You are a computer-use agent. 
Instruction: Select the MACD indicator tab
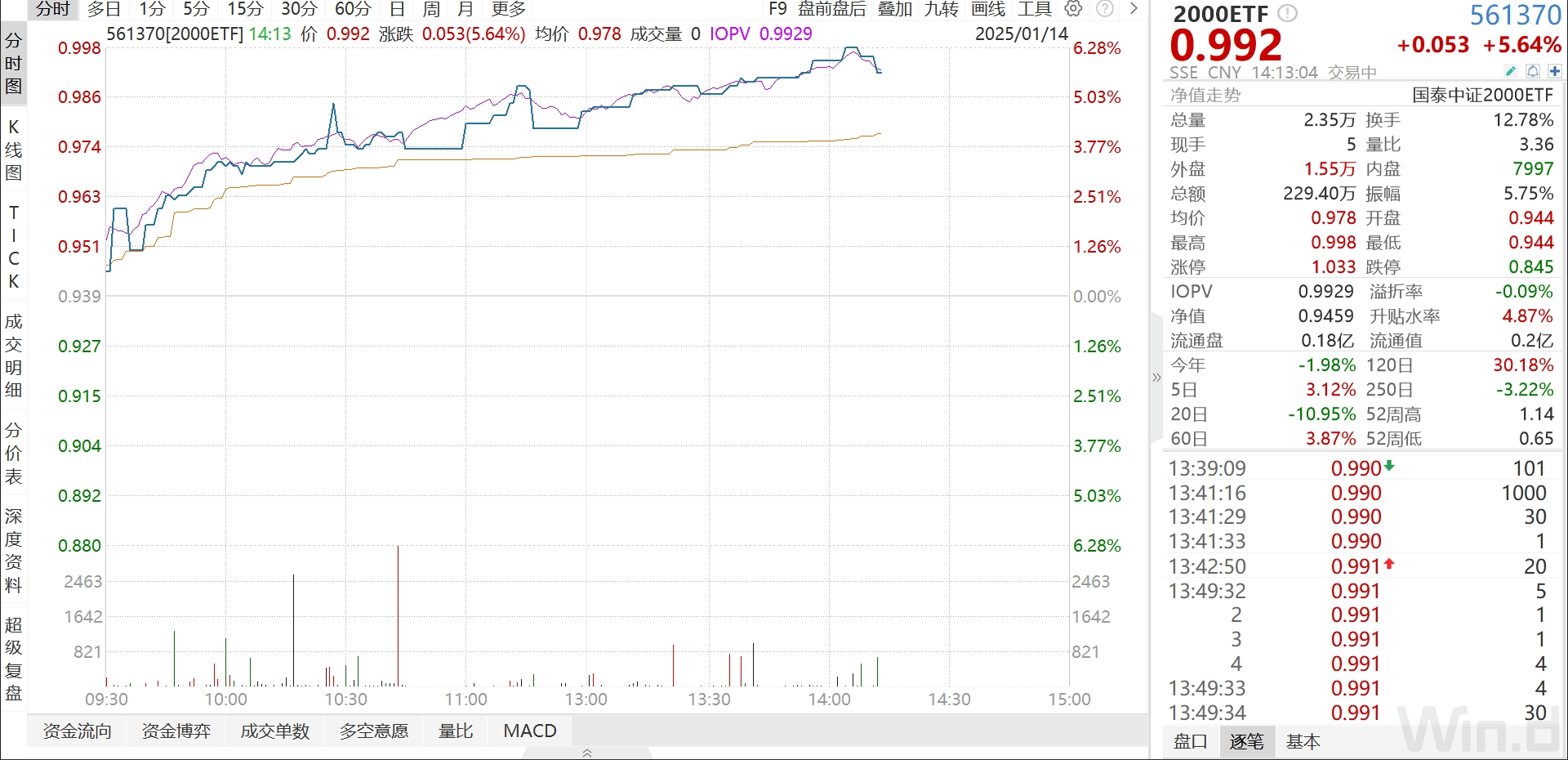[x=530, y=731]
